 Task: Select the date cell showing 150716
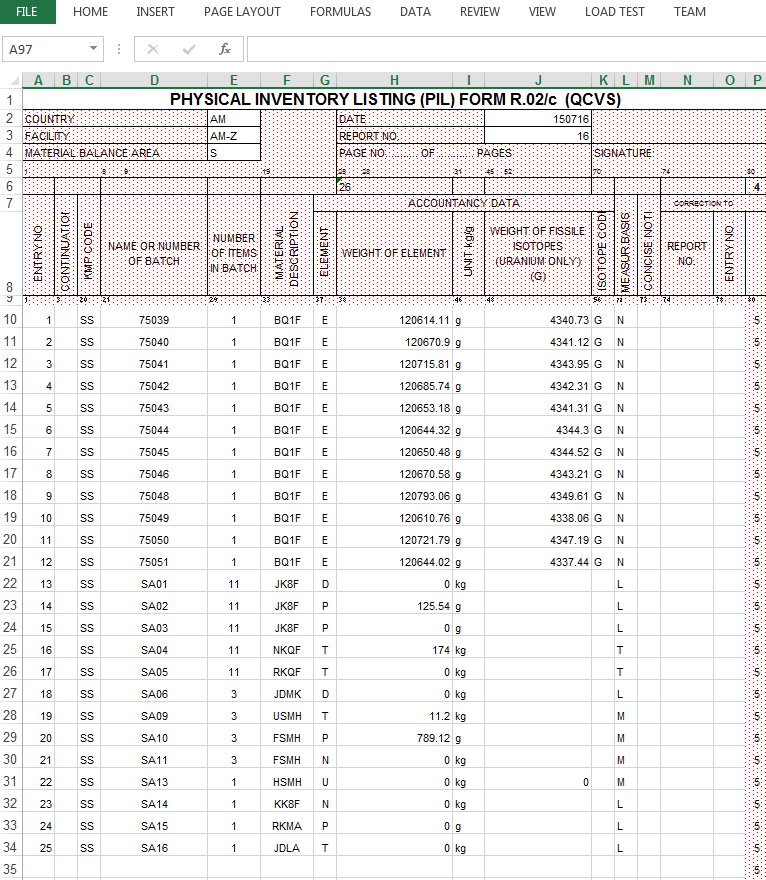(538, 119)
